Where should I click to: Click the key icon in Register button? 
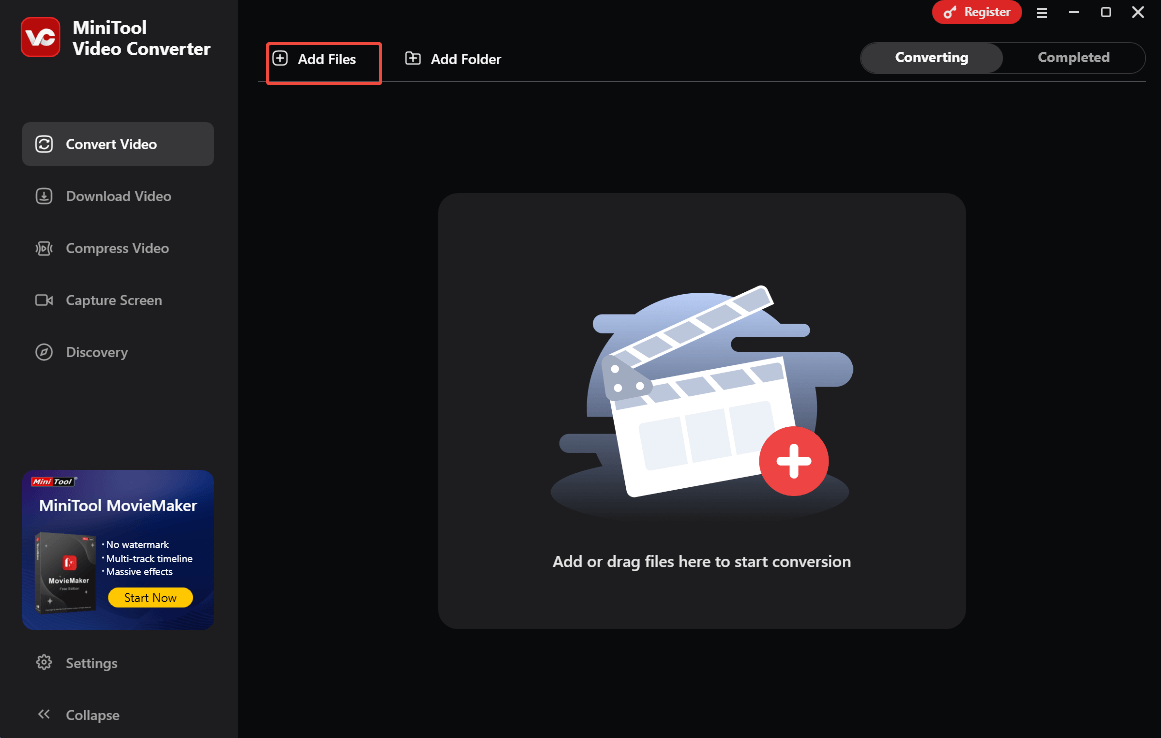(949, 13)
